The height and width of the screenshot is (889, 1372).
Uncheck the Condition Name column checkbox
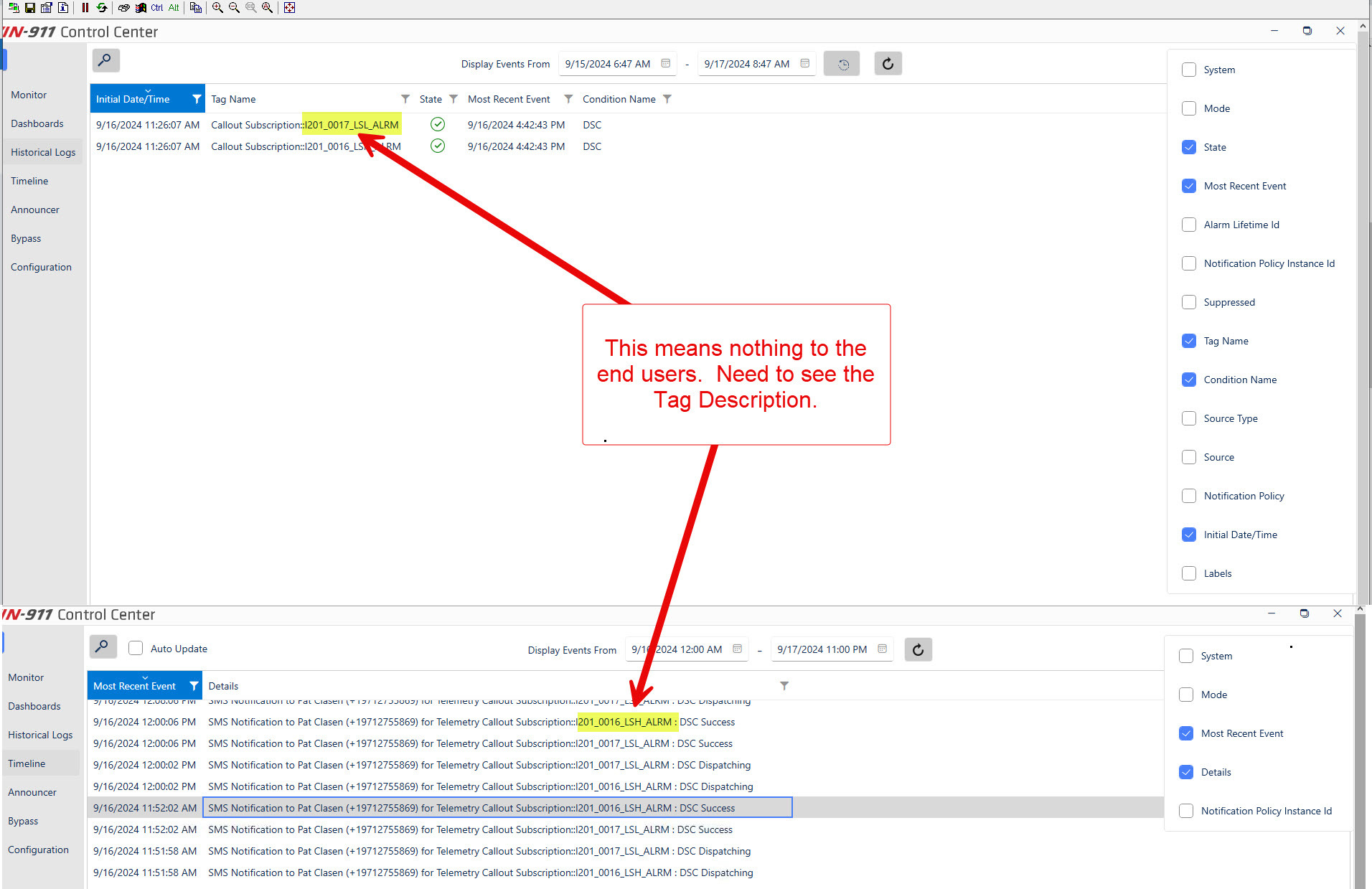1189,380
